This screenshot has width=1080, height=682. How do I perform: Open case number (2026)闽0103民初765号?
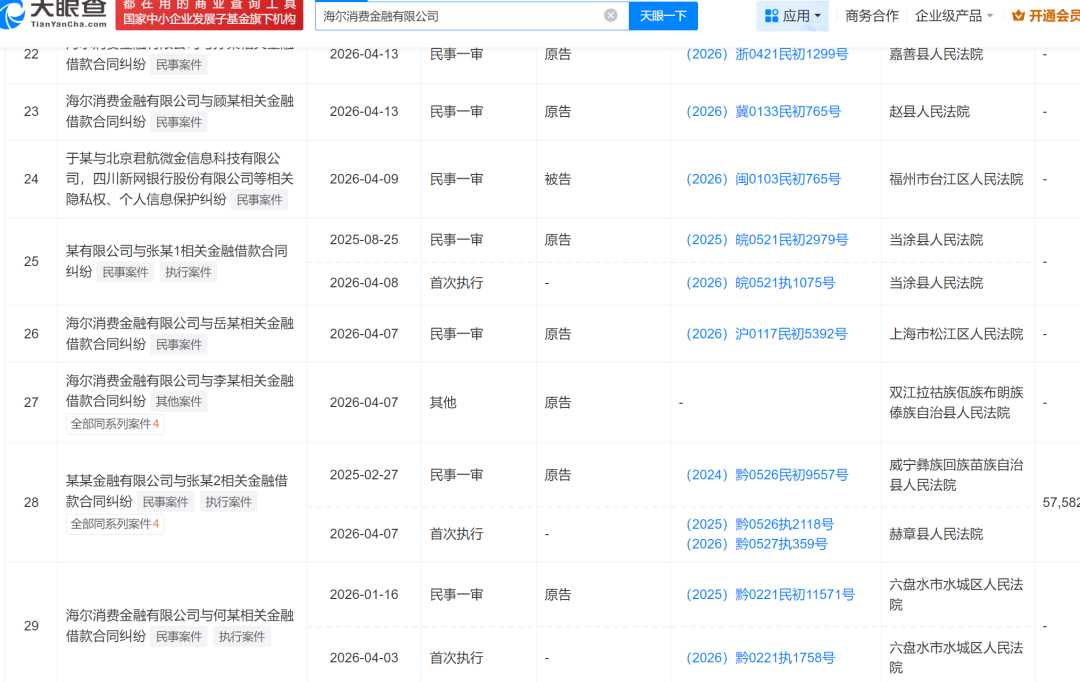coord(763,179)
